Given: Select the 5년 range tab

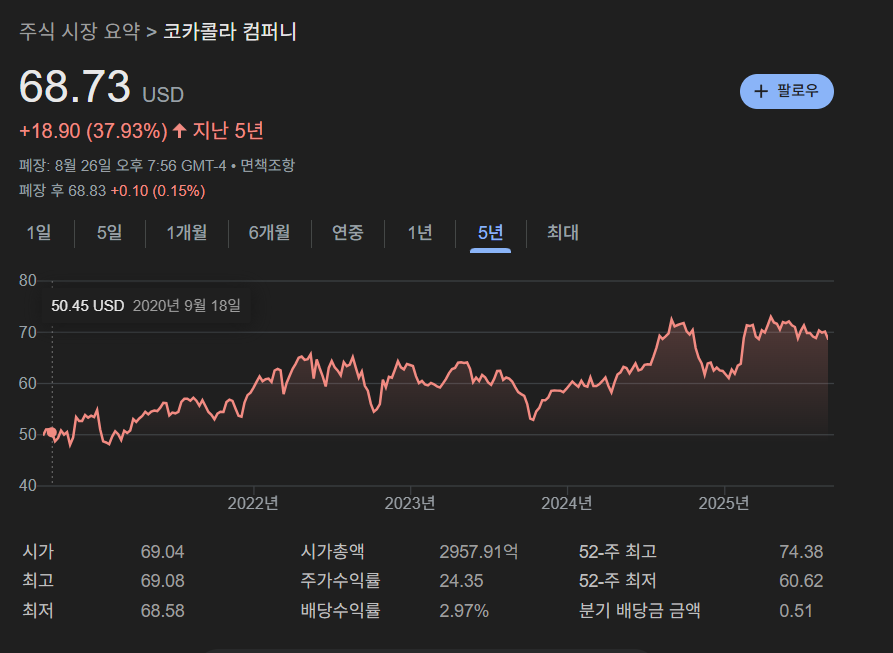Looking at the screenshot, I should 490,233.
